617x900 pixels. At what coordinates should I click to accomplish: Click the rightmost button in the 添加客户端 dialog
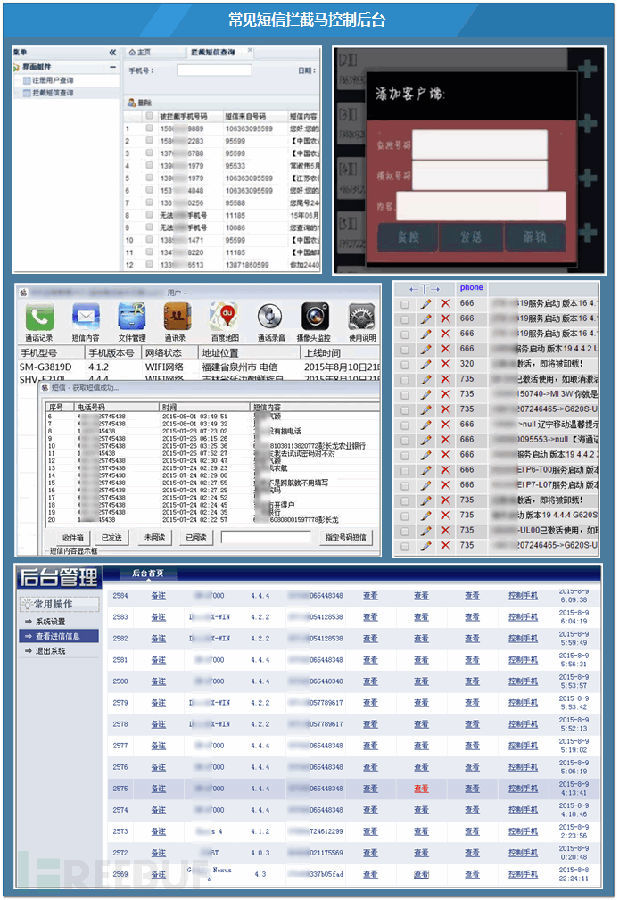(535, 237)
